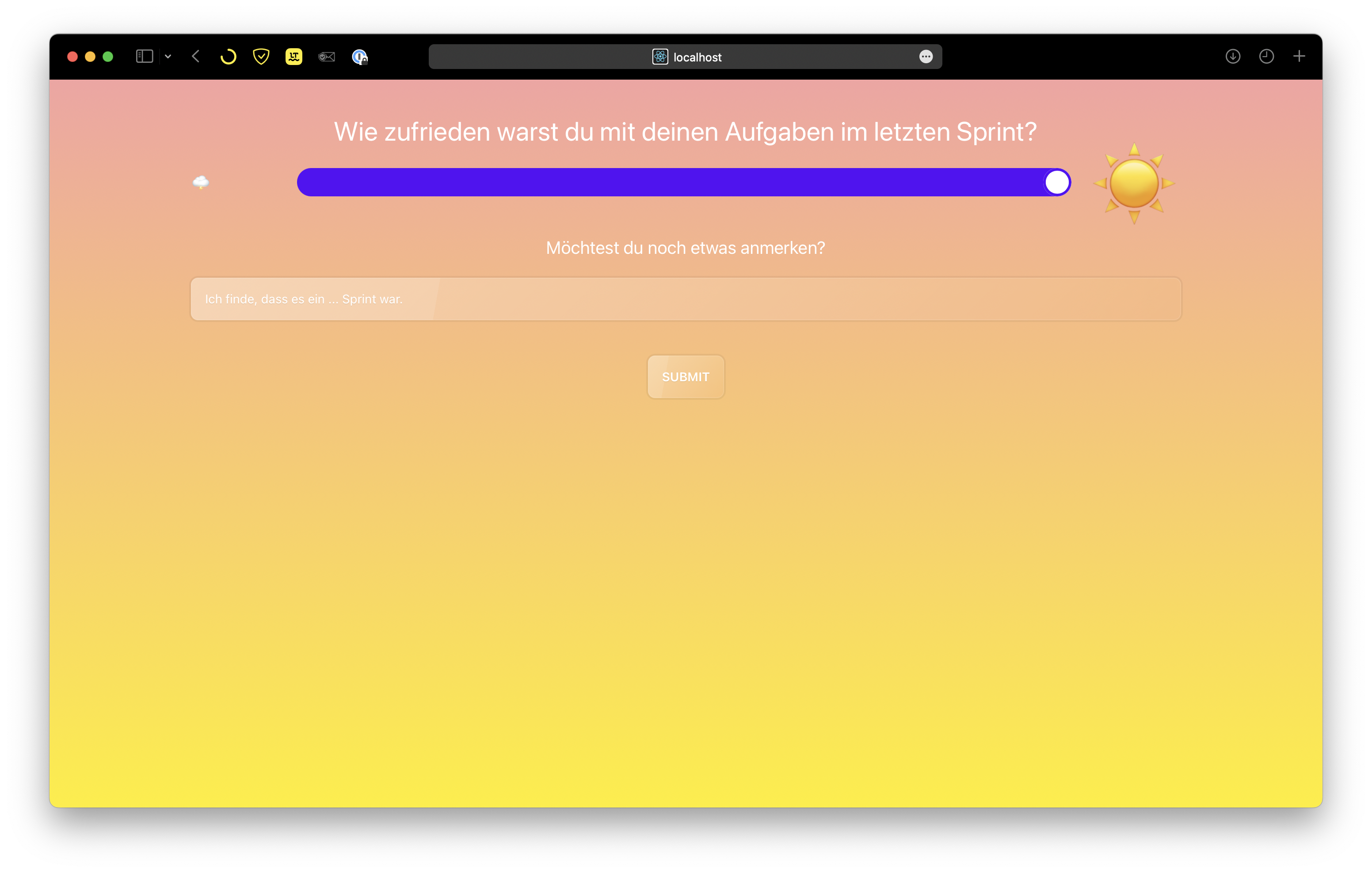Click the white satisfaction slider knob
Image resolution: width=1372 pixels, height=873 pixels.
click(1057, 183)
